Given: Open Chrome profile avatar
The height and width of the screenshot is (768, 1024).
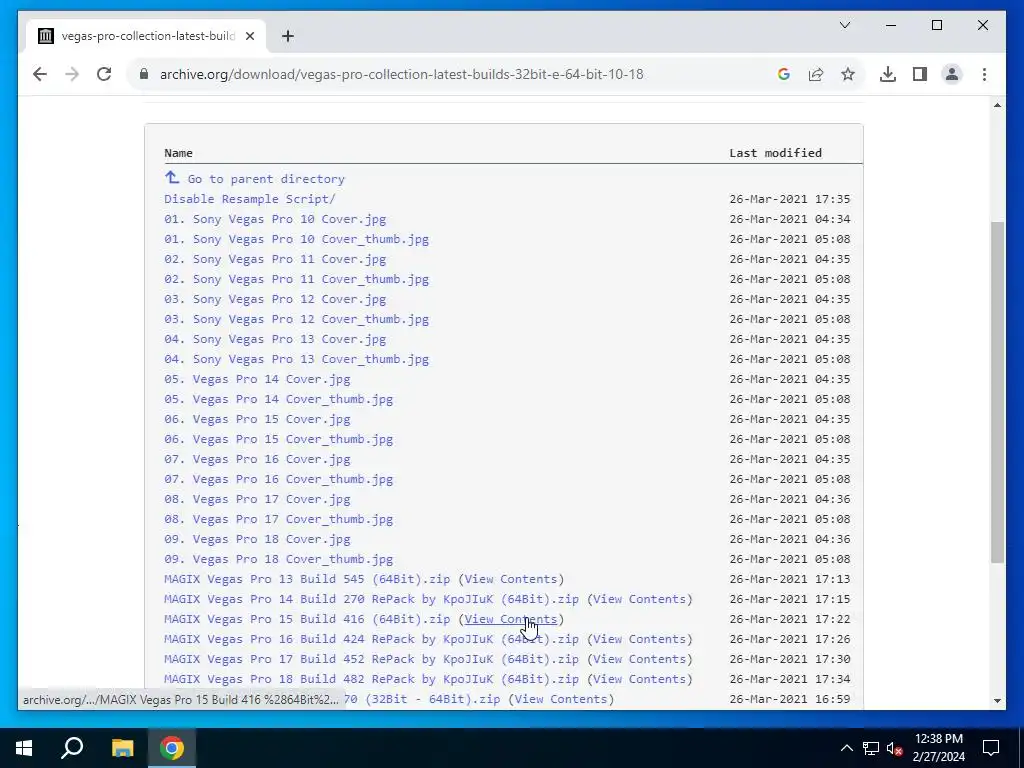Looking at the screenshot, I should pos(952,74).
